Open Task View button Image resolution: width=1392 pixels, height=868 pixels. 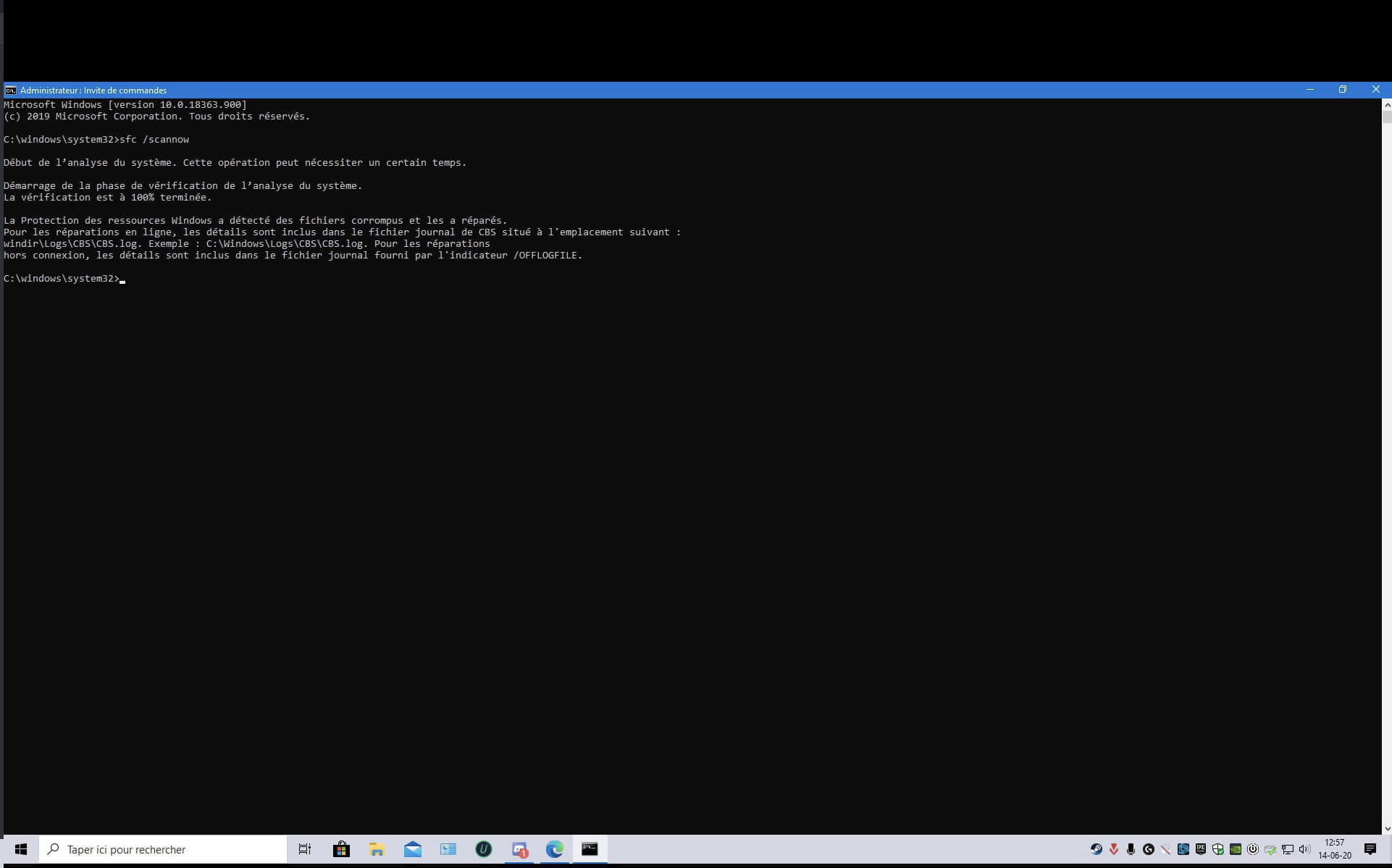coord(305,849)
